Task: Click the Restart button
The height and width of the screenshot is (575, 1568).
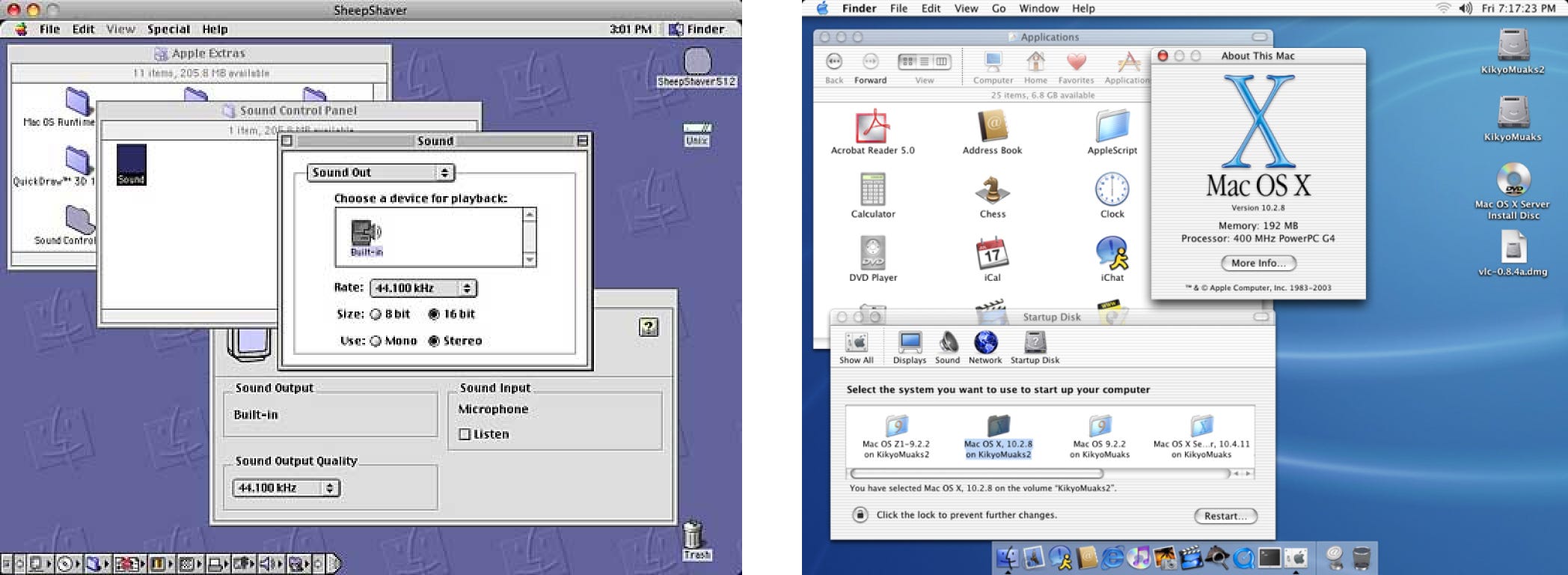Action: coord(1225,516)
